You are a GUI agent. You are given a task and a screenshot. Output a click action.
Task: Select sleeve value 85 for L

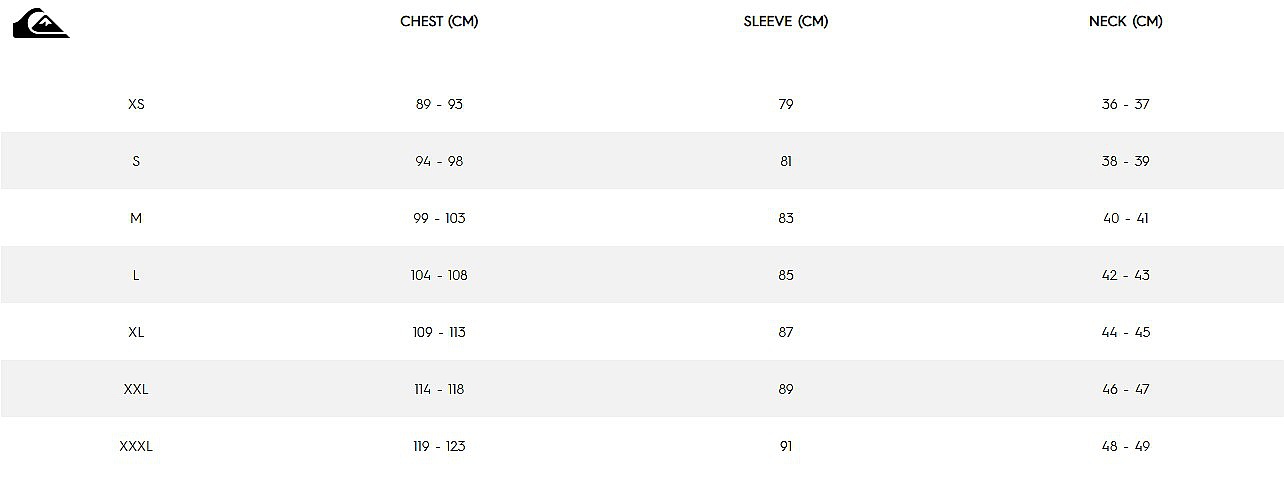[x=786, y=275]
